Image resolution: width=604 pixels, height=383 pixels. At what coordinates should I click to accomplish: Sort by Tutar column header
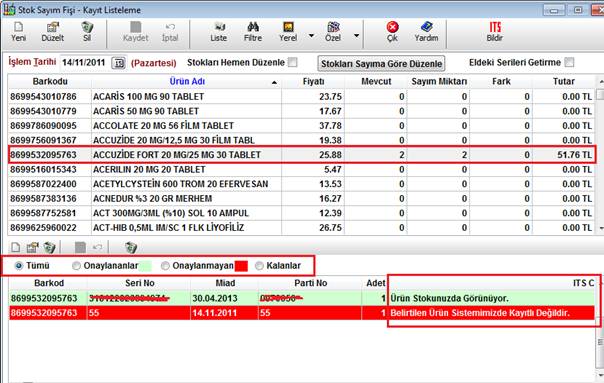[x=564, y=82]
